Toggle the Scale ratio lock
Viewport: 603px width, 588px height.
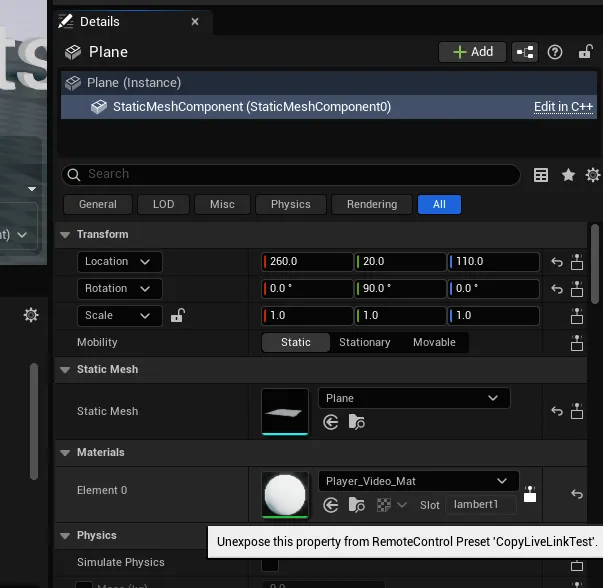[x=177, y=316]
